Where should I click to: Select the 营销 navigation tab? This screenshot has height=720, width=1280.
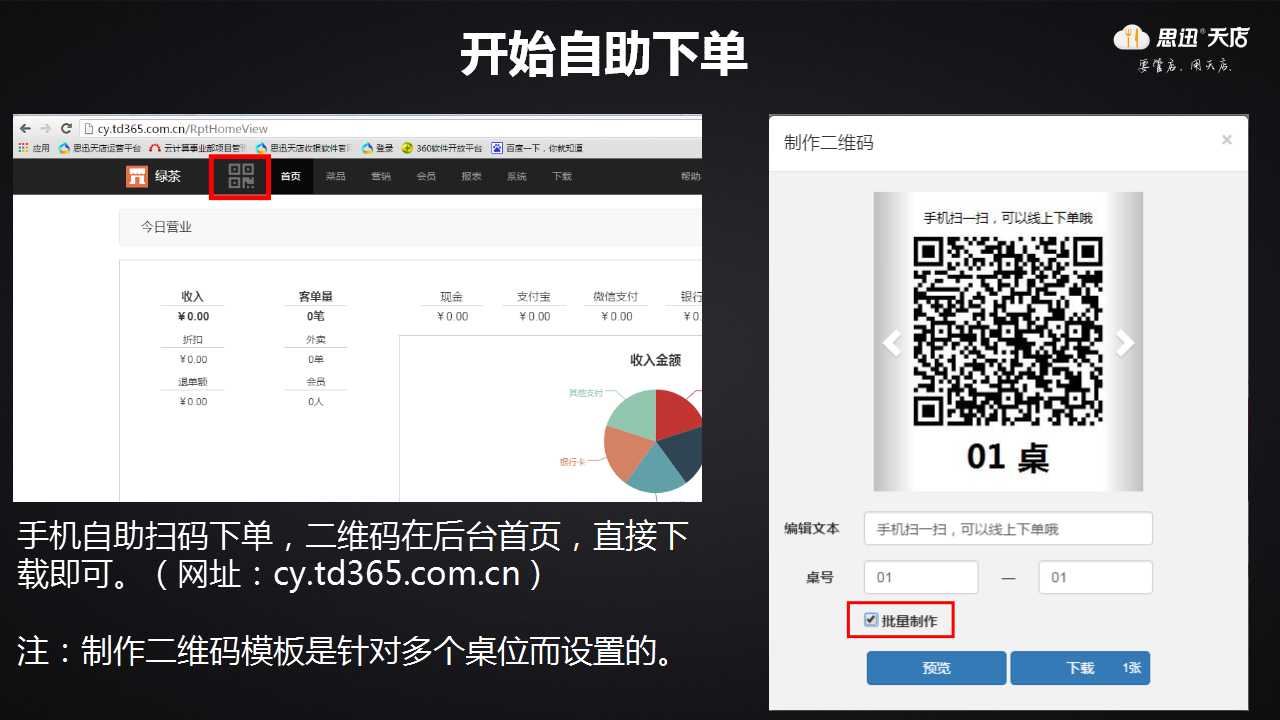point(381,177)
